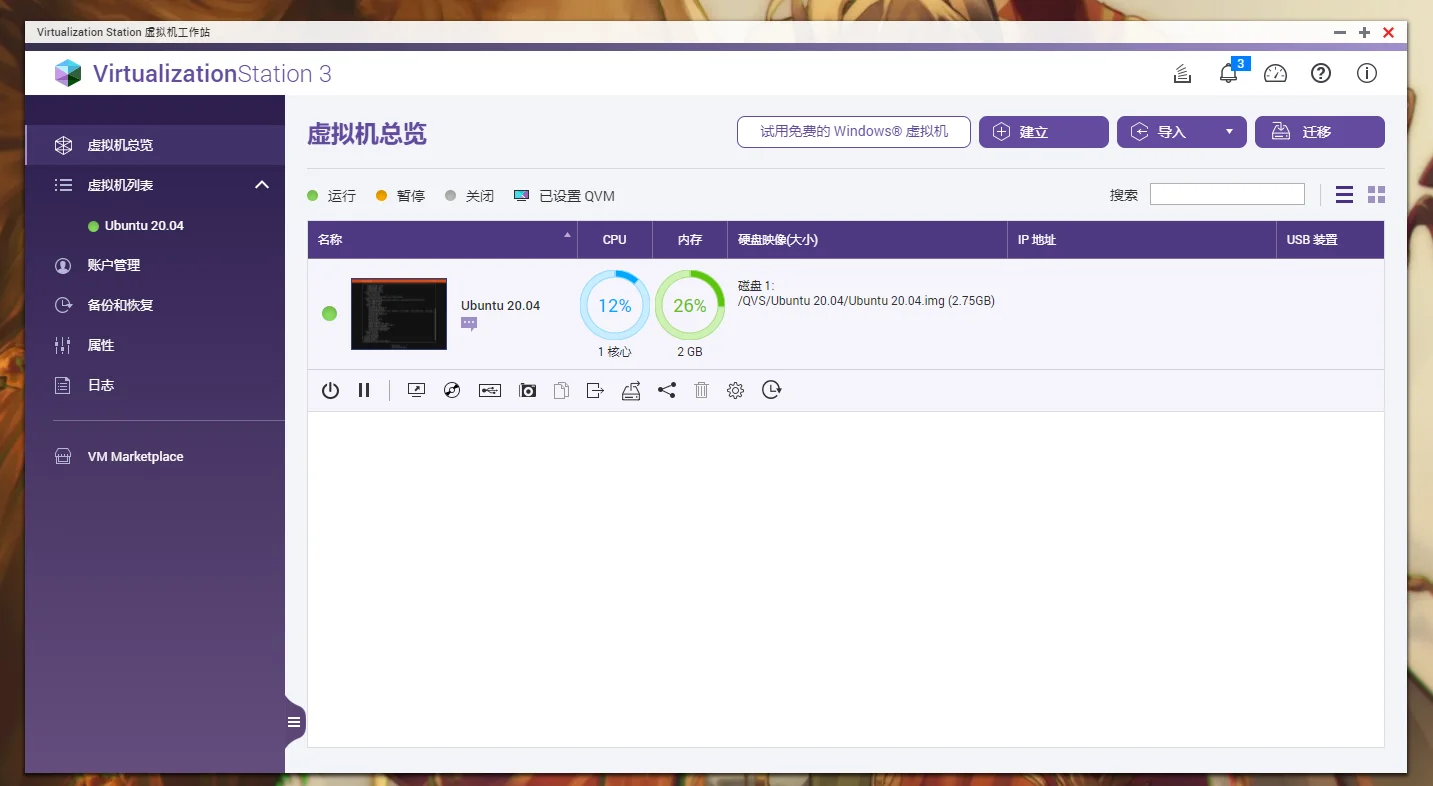Click the 内存 column header
This screenshot has height=786, width=1433.
pyautogui.click(x=690, y=239)
